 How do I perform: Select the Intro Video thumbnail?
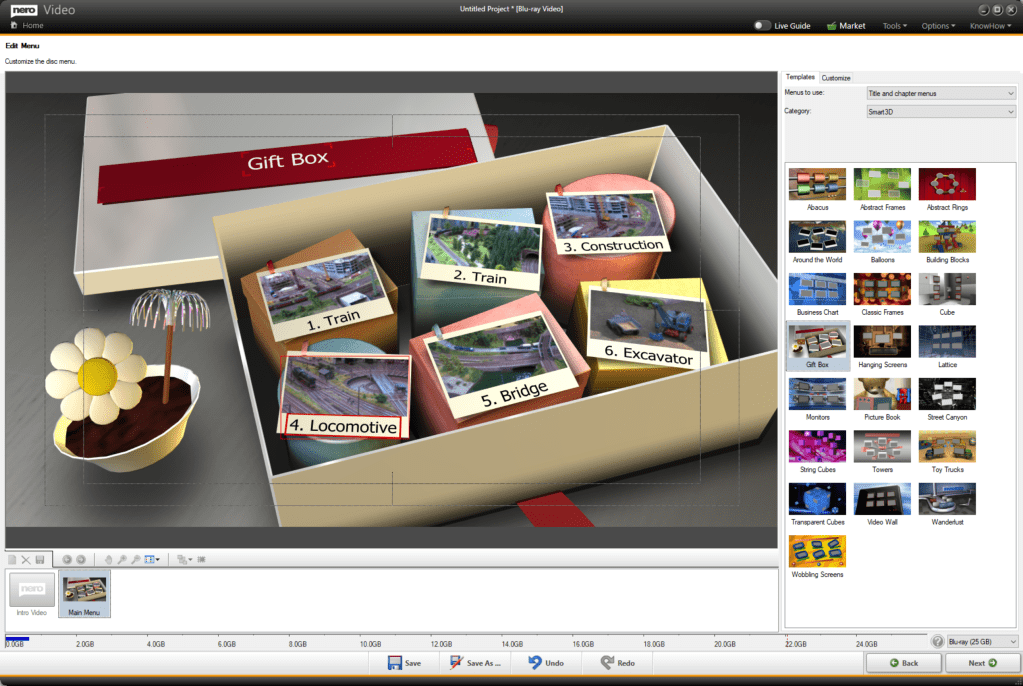tap(31, 593)
